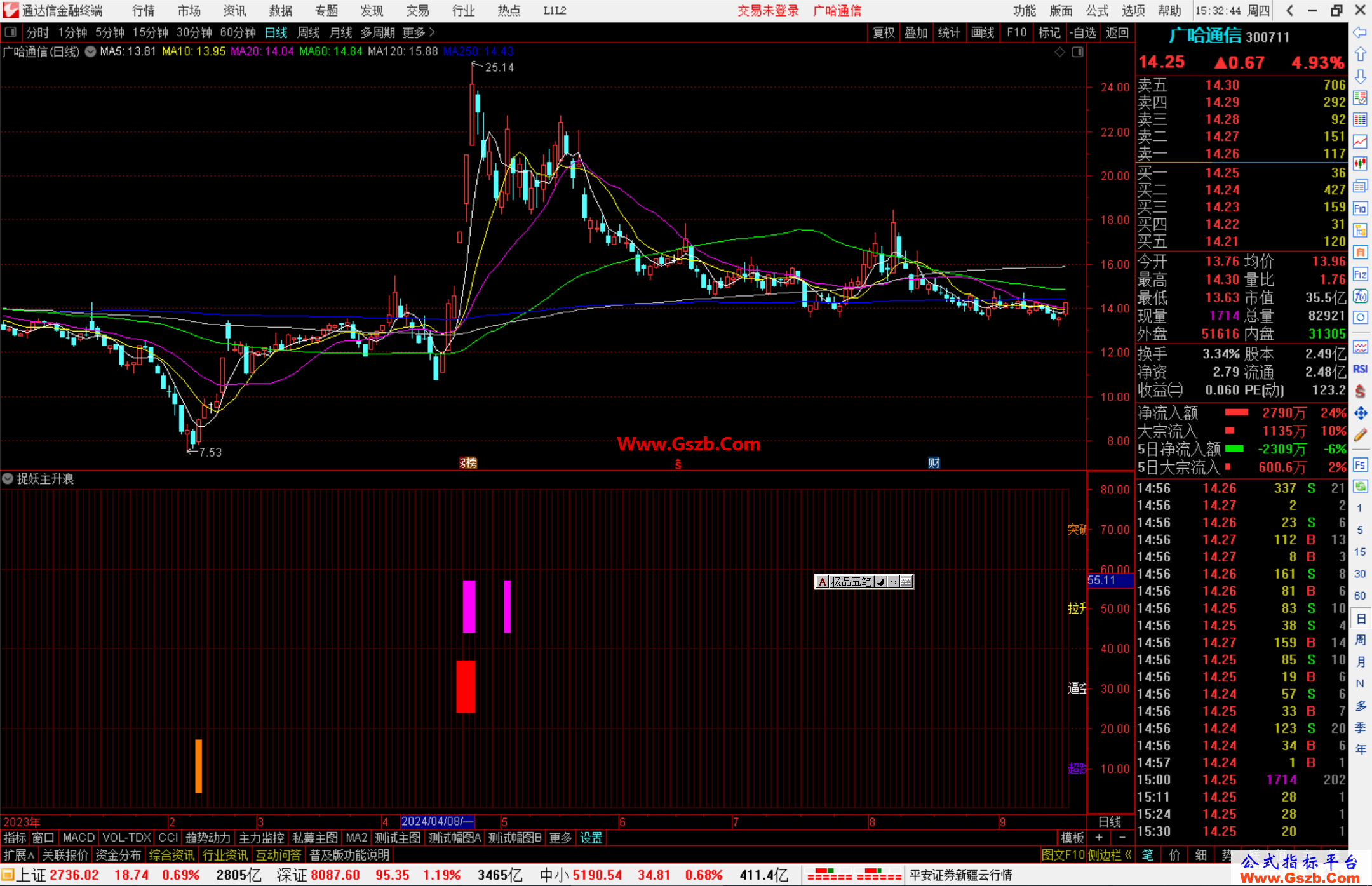Open the 资讯 menu
Viewport: 1372px width, 886px height.
(234, 10)
